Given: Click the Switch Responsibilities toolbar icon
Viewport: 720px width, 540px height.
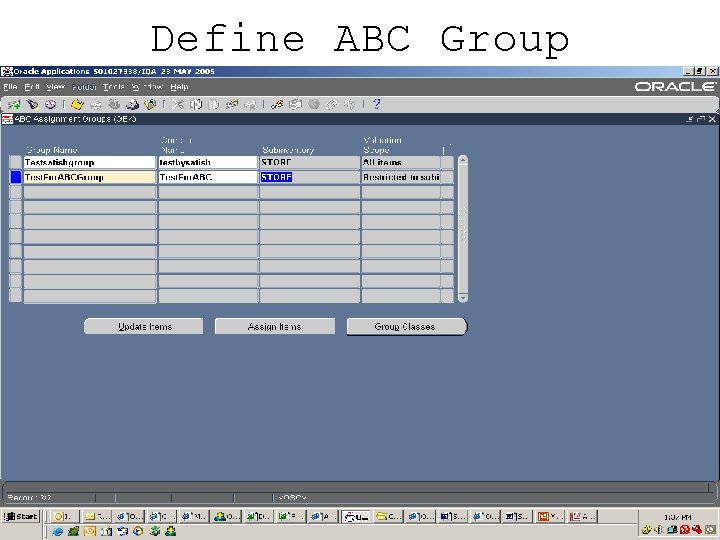Looking at the screenshot, I should 114,105.
